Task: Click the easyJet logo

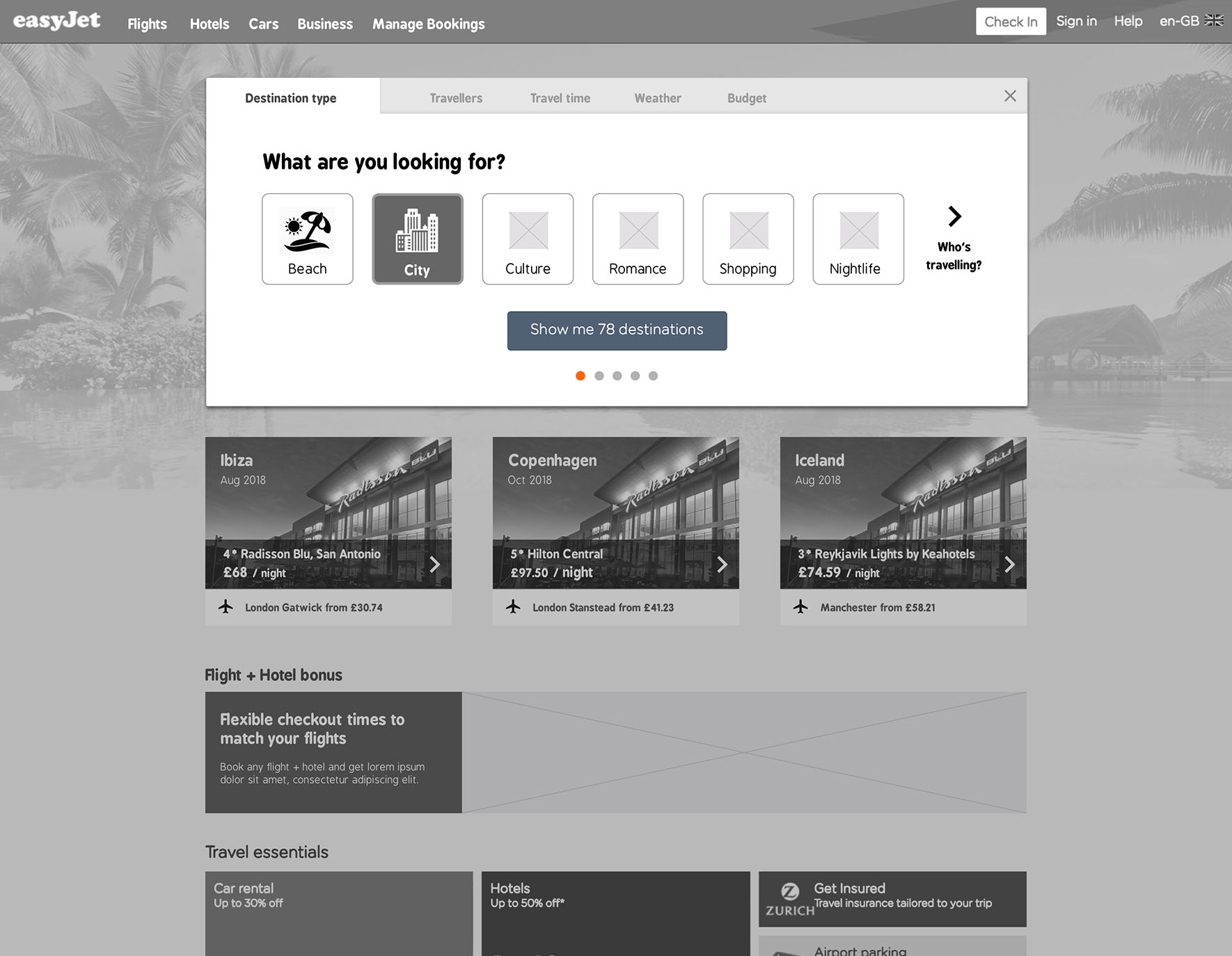Action: (x=57, y=21)
